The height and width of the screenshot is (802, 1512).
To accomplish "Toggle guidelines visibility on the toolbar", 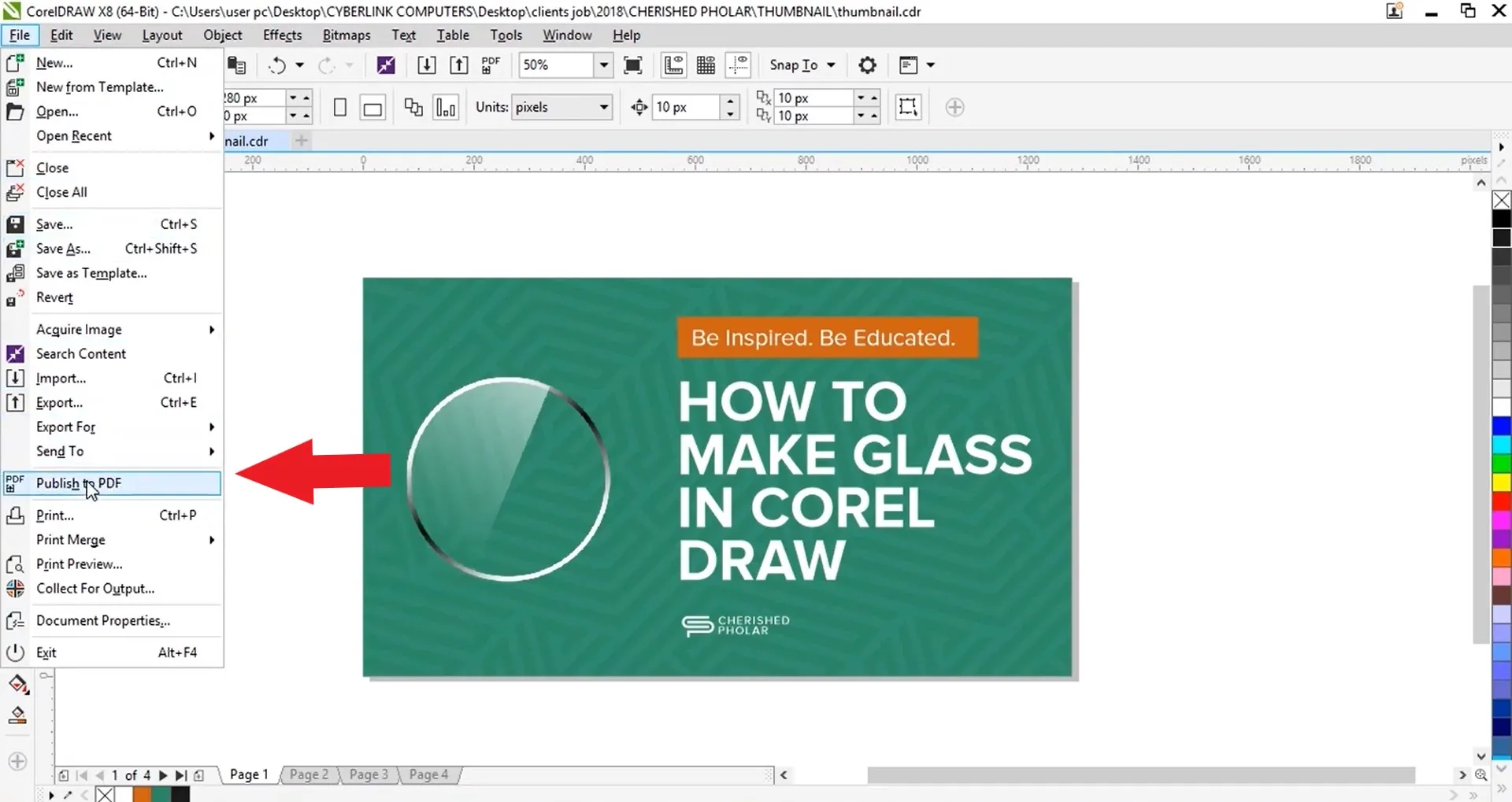I will (x=739, y=65).
